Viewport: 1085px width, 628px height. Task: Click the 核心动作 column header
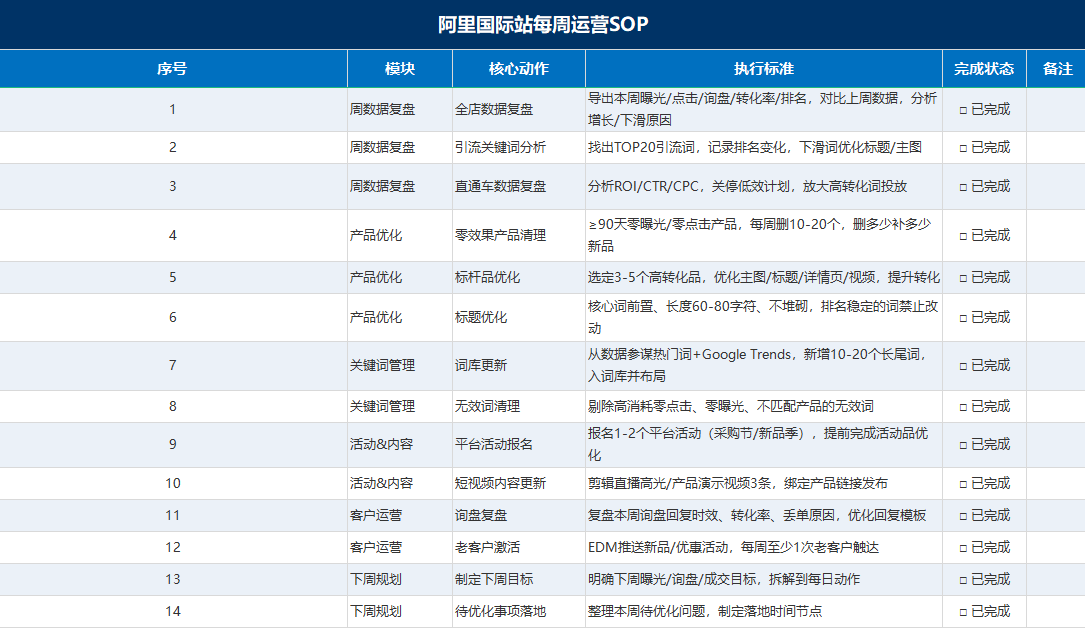[519, 68]
